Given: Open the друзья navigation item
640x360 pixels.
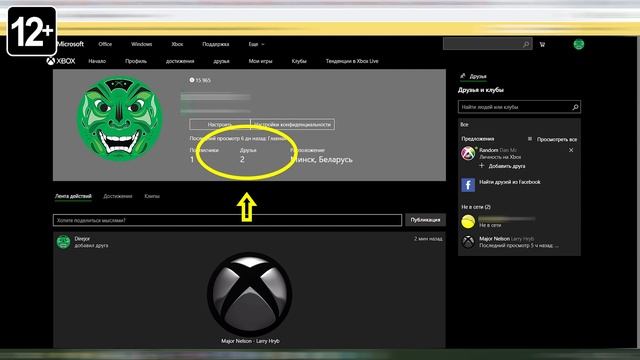Looking at the screenshot, I should [x=221, y=61].
